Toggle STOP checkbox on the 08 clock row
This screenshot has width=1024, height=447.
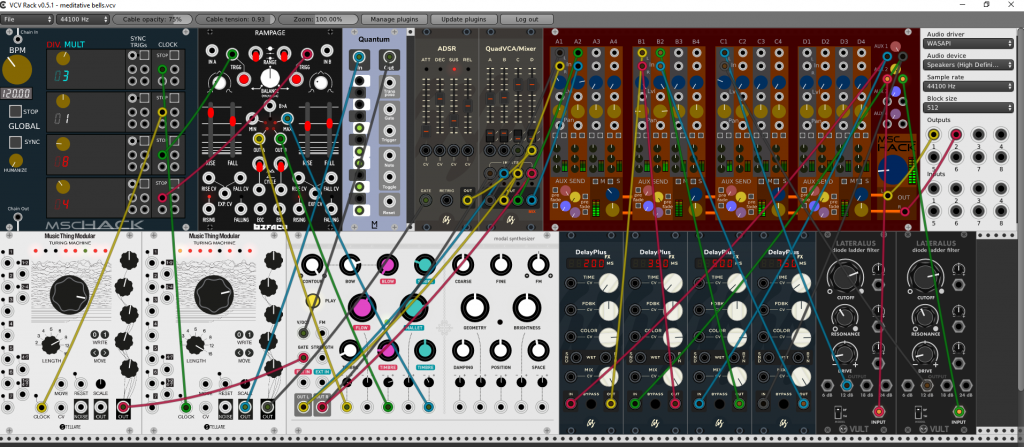[173, 142]
